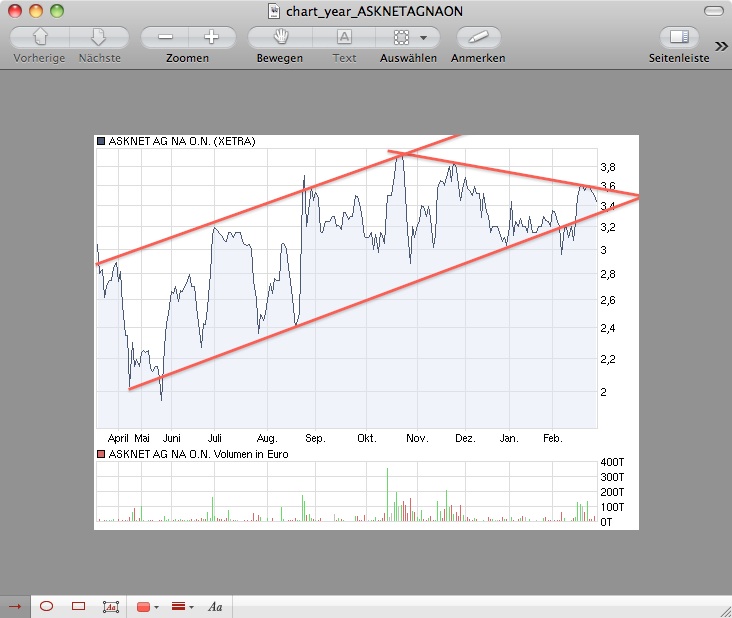Select the Bewegen hand tool
Viewport: 732px width, 618px height.
point(280,37)
